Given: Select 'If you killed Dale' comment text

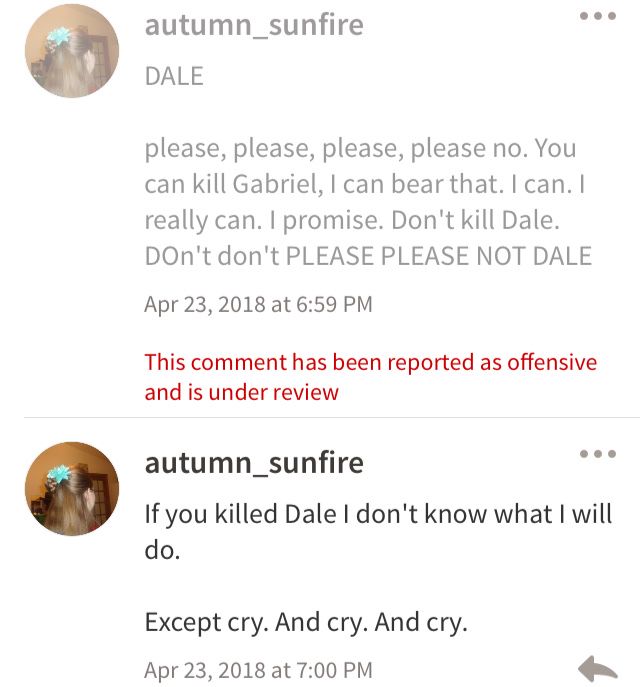Looking at the screenshot, I should click(x=378, y=531).
